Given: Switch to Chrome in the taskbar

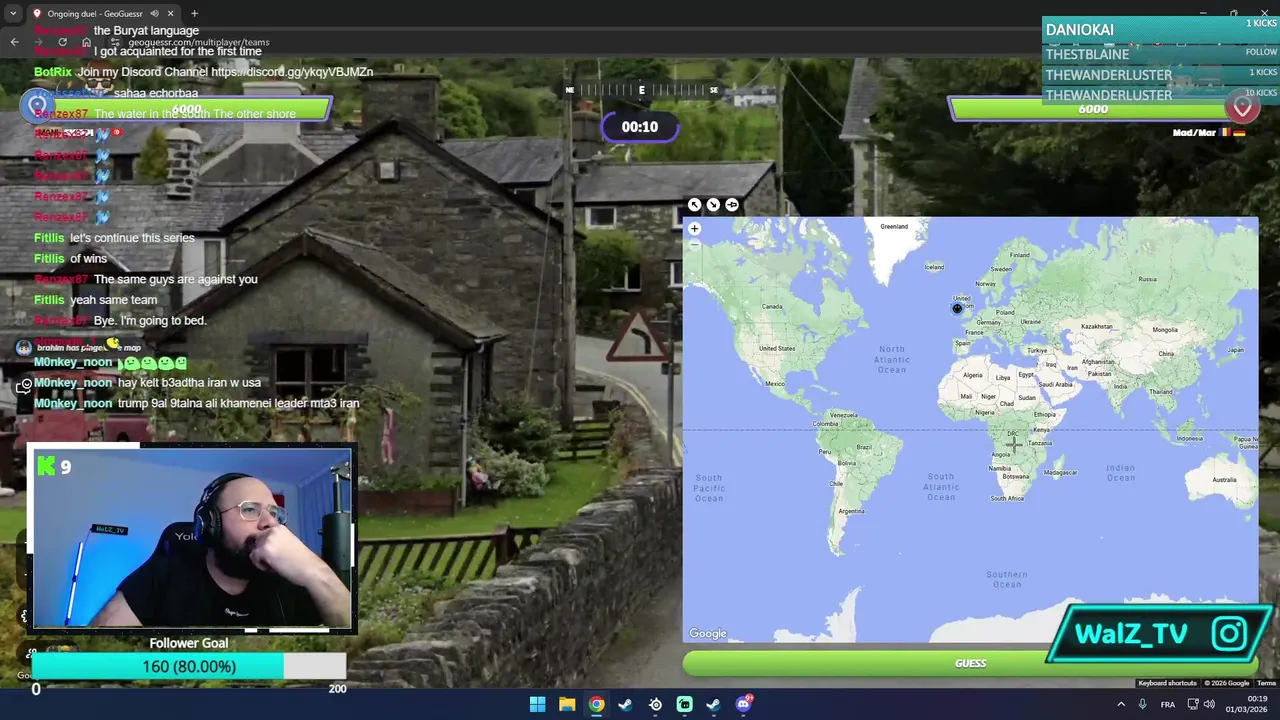Looking at the screenshot, I should pos(596,704).
